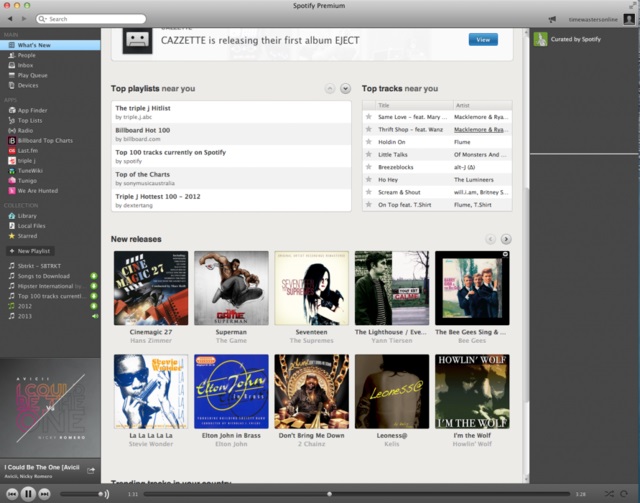Click the Billboard Top Charts sidebar icon
The height and width of the screenshot is (503, 640).
tap(11, 140)
